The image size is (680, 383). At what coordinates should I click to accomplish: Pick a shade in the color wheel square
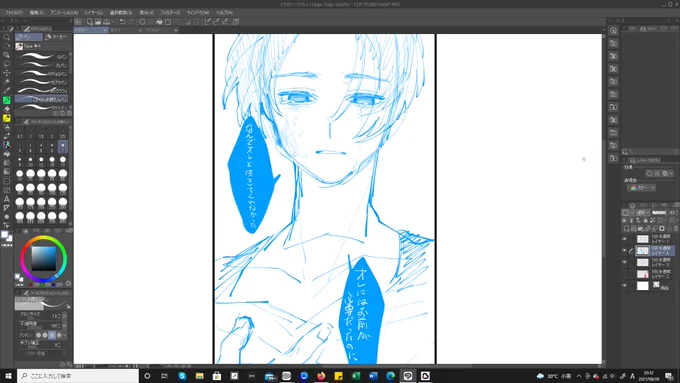pyautogui.click(x=43, y=259)
